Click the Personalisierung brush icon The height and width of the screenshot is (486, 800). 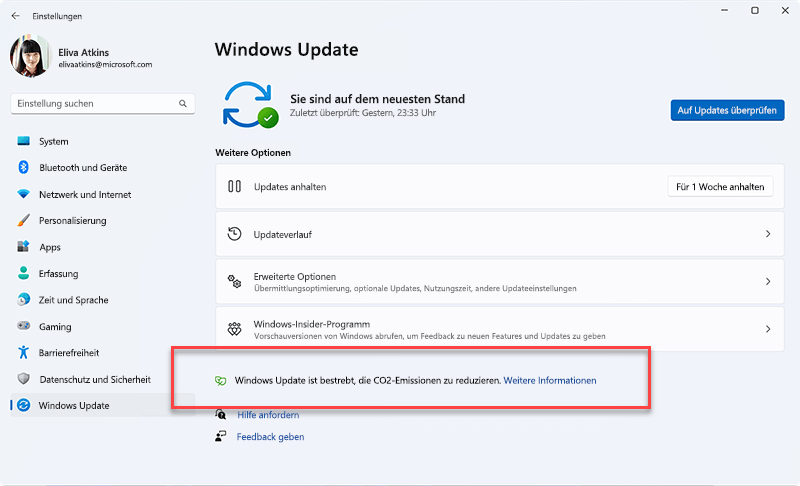[x=23, y=220]
